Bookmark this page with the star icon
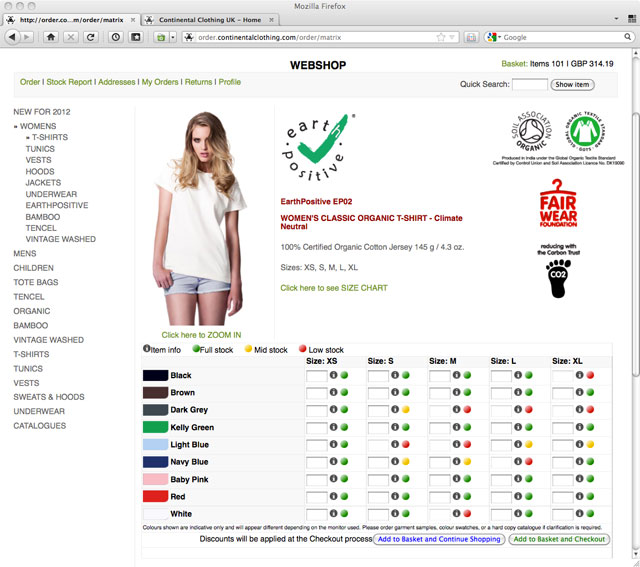Viewport: 640px width, 567px height. [440, 37]
